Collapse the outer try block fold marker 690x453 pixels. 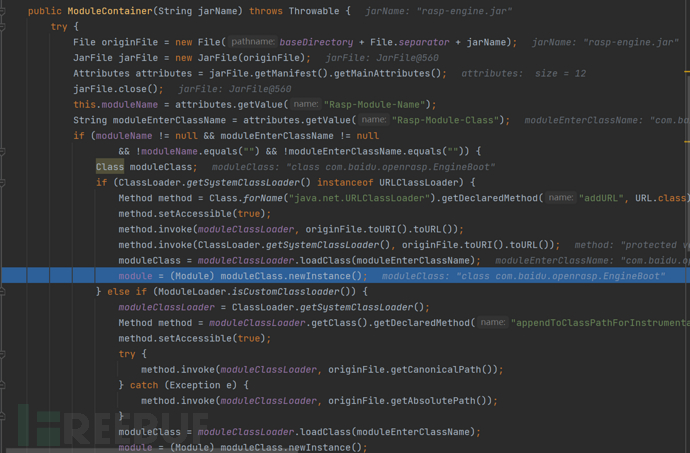pyautogui.click(x=5, y=27)
